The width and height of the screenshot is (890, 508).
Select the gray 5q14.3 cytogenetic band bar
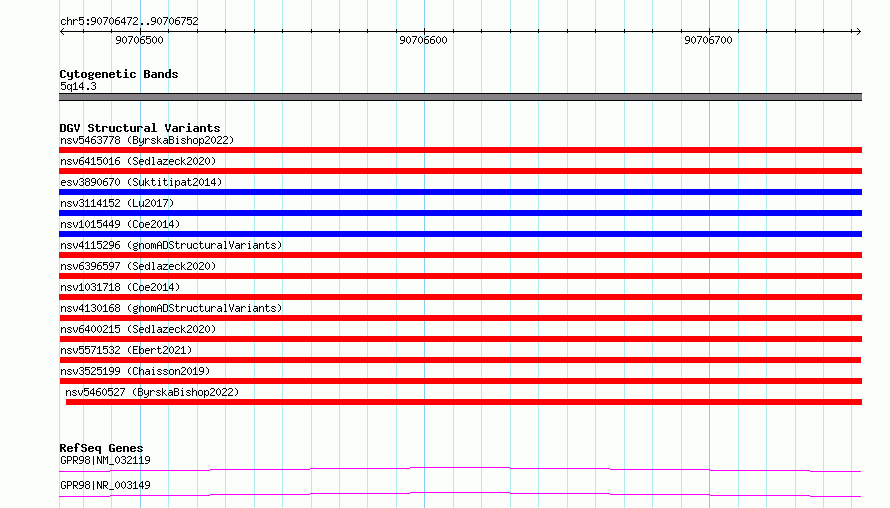point(460,97)
